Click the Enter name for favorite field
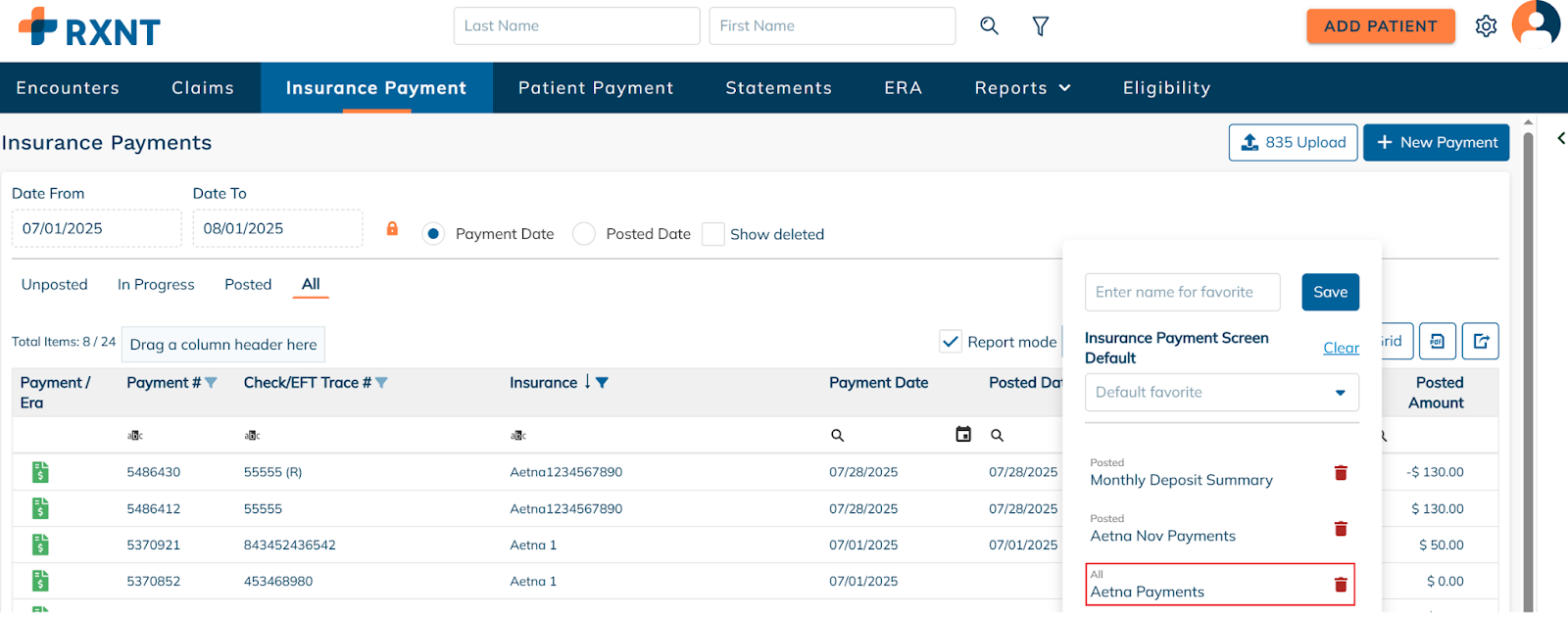 (x=1182, y=293)
